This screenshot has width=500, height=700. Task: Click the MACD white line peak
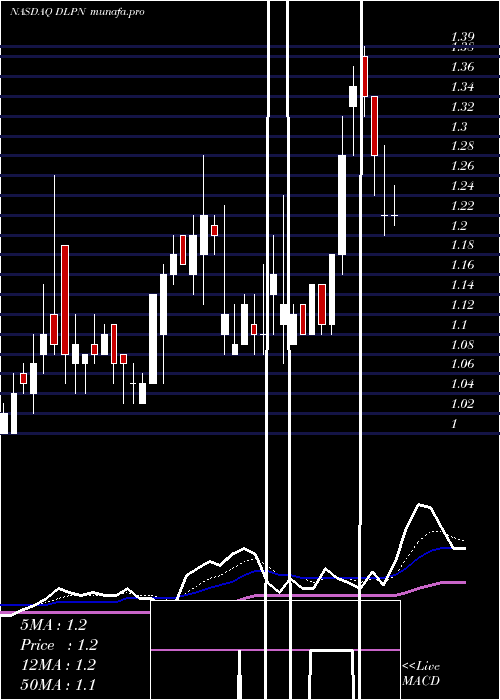click(420, 505)
